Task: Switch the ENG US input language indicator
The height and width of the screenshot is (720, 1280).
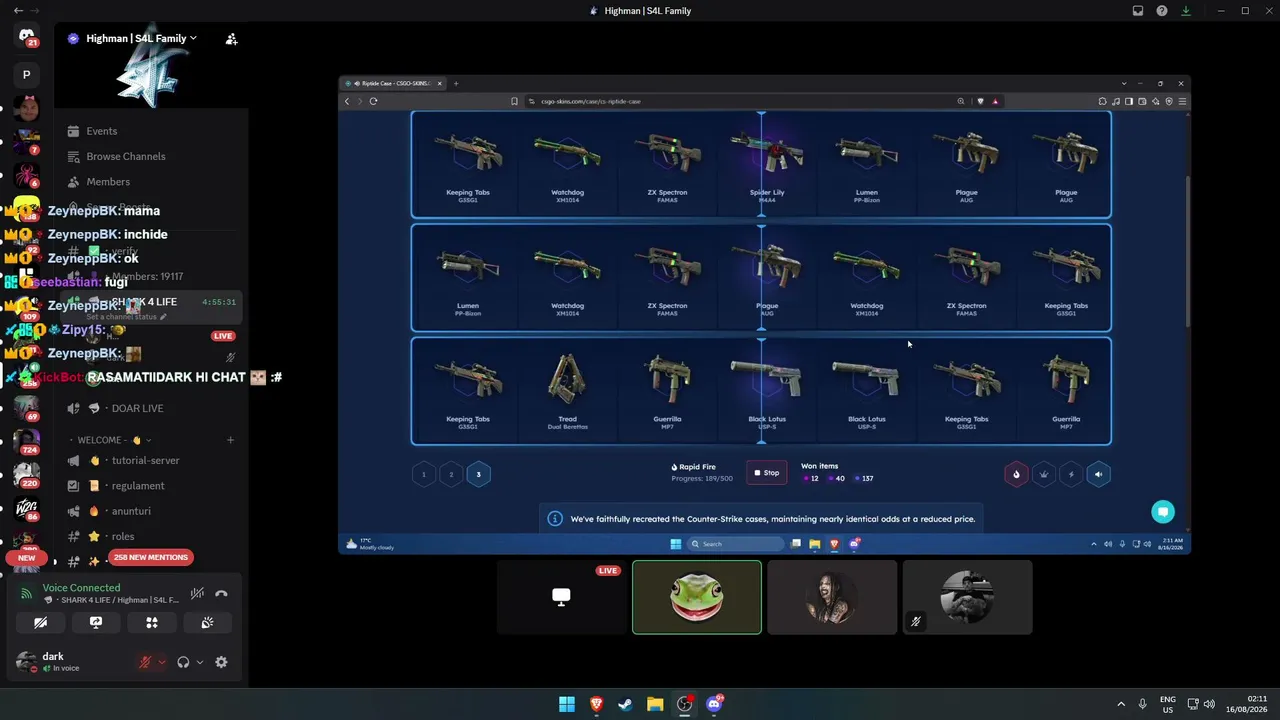Action: point(1168,704)
